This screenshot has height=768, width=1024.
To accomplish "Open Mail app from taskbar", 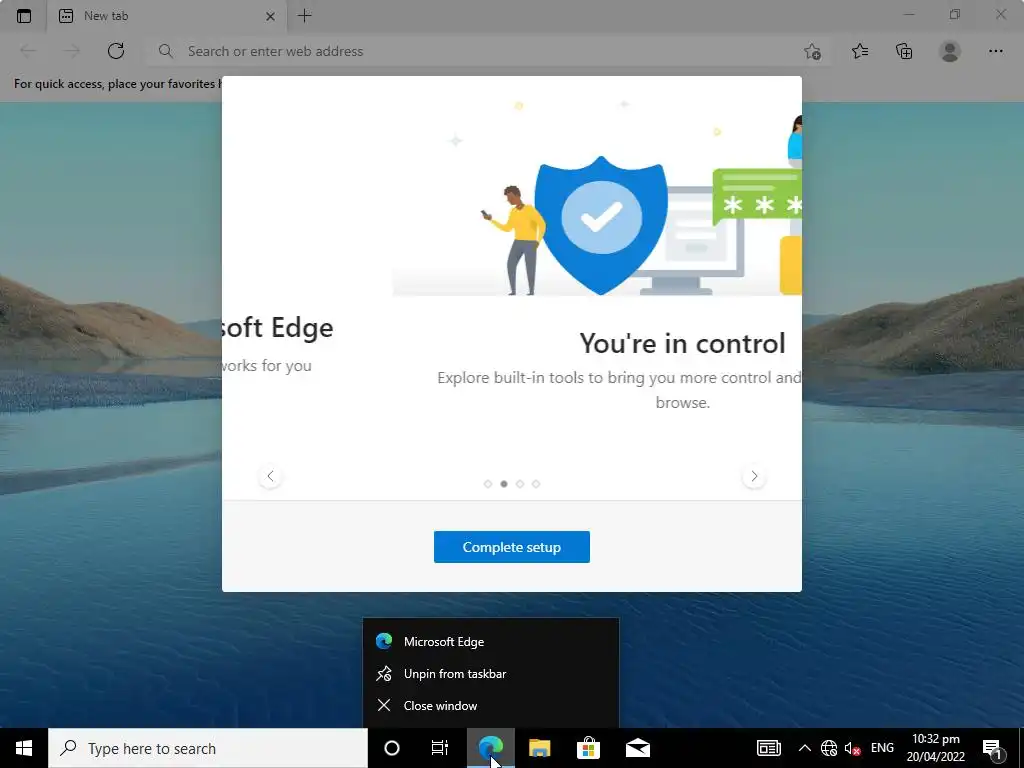I will 638,748.
